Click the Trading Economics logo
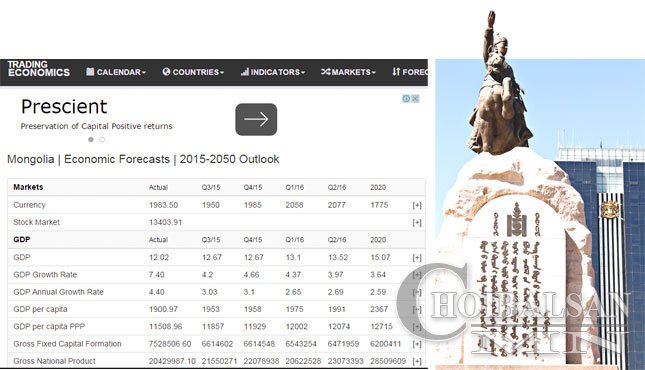Viewport: 645px width, 370px height. point(39,69)
